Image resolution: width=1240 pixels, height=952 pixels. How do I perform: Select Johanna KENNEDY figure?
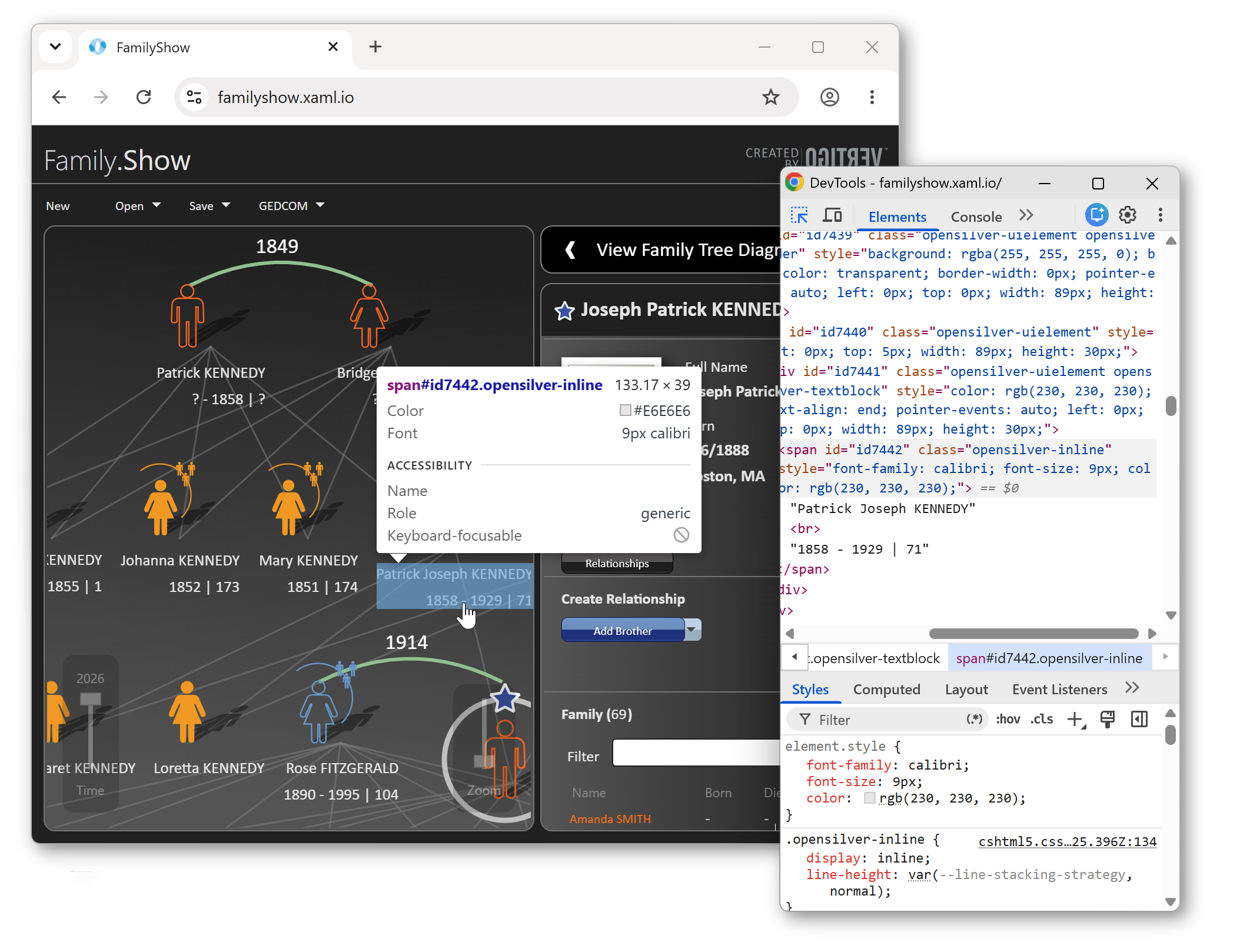(160, 507)
